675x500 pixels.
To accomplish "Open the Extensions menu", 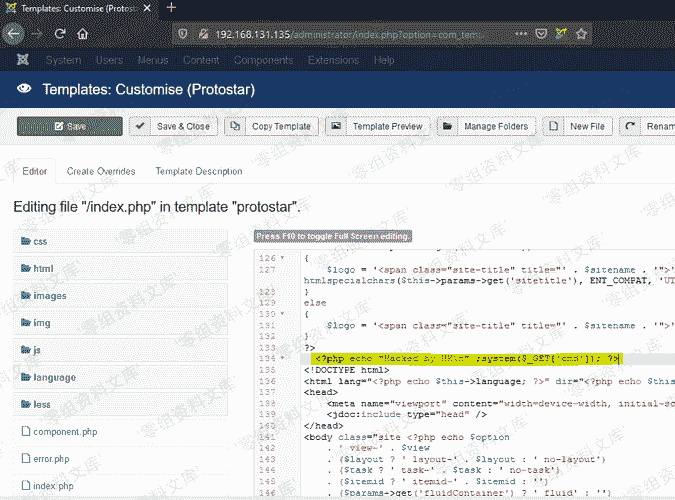I will coord(333,60).
